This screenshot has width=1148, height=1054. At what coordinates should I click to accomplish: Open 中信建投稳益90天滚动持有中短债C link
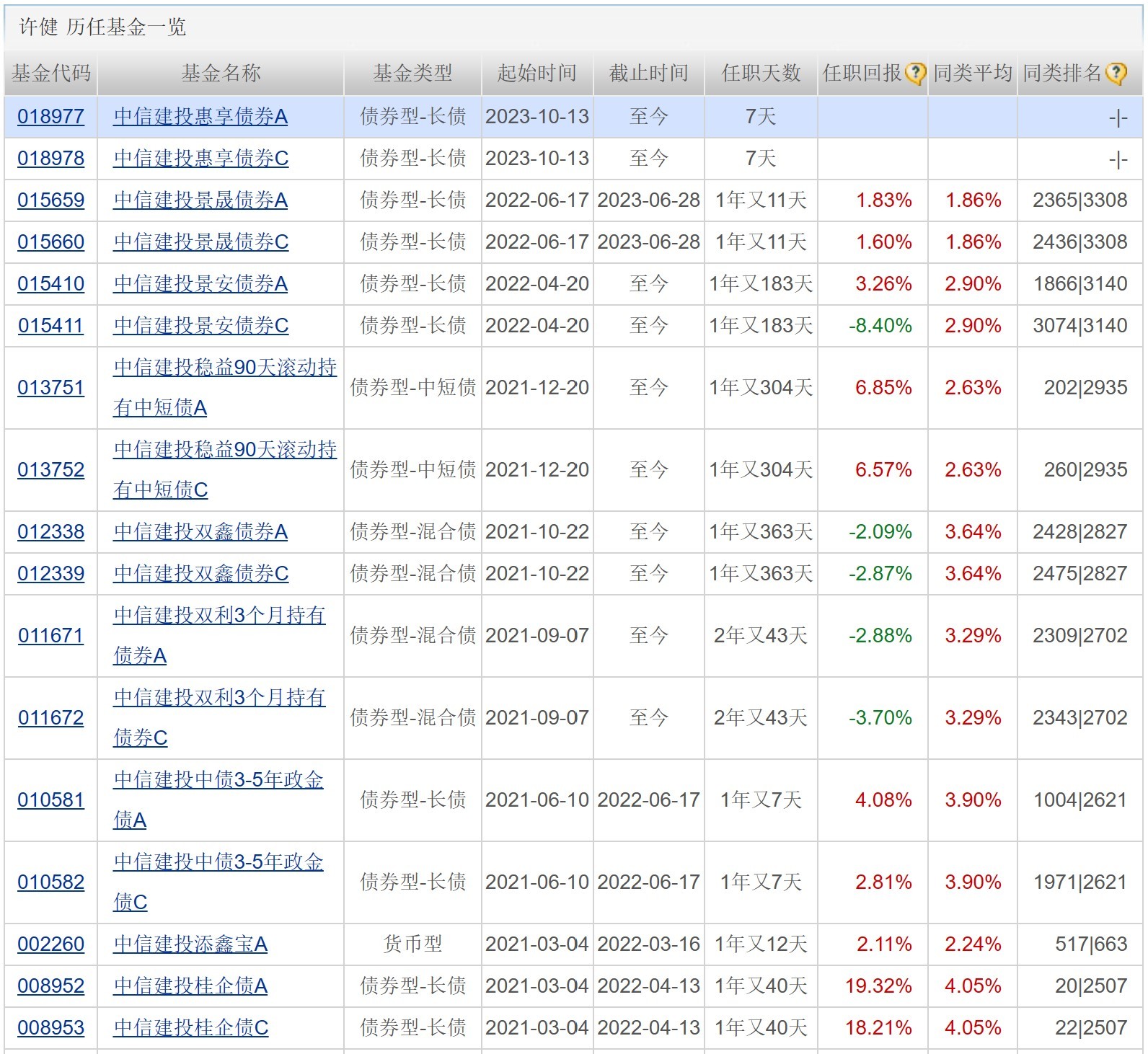[225, 470]
